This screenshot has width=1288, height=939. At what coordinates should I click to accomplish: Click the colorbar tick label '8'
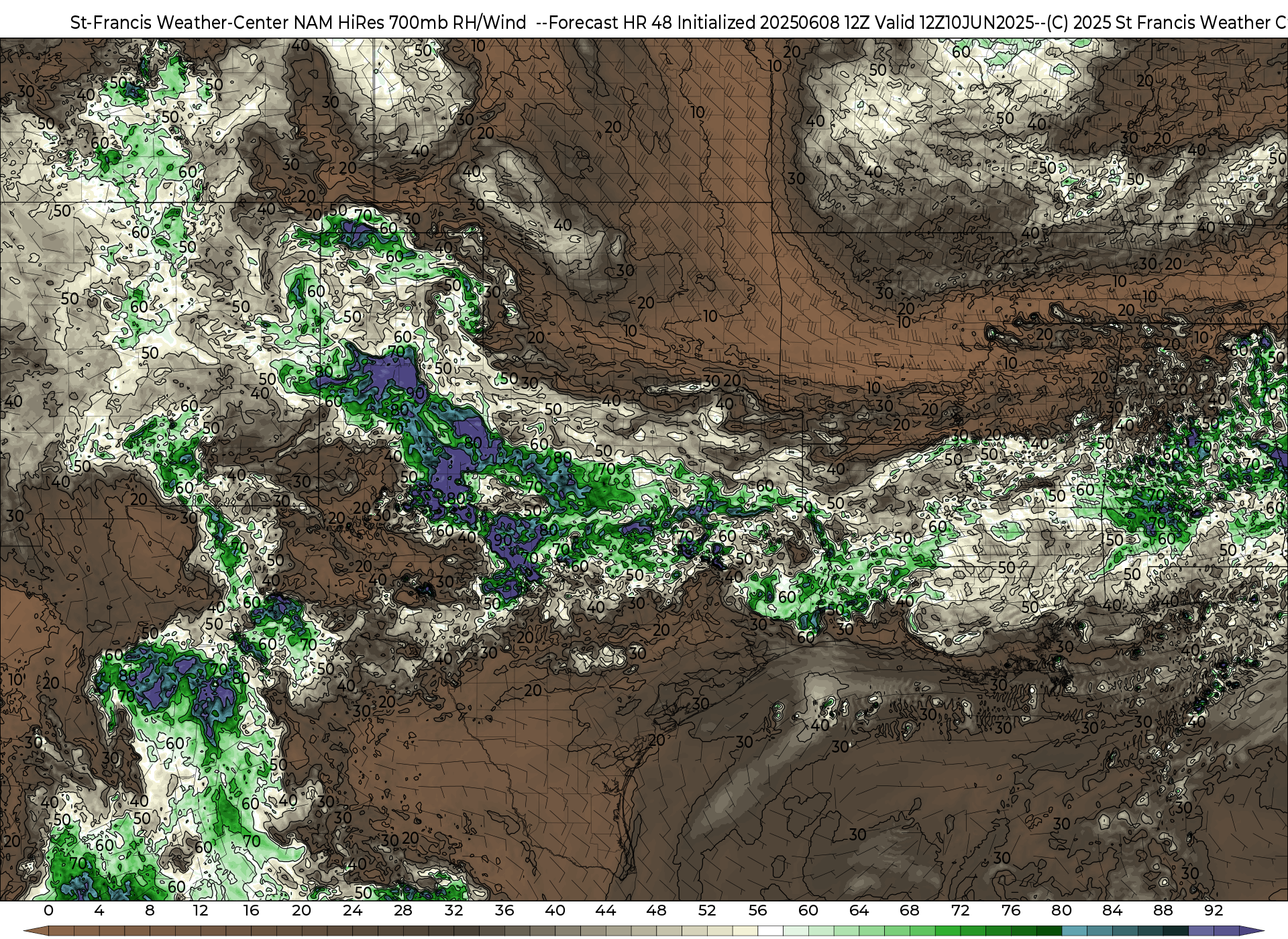point(150,910)
